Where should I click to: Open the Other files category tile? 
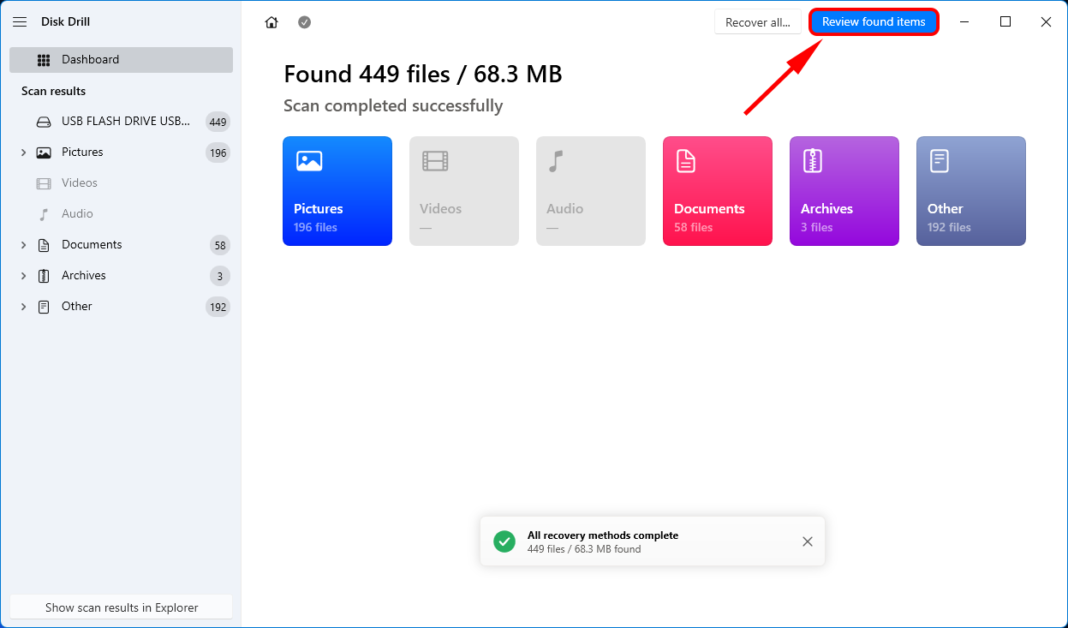(x=970, y=191)
